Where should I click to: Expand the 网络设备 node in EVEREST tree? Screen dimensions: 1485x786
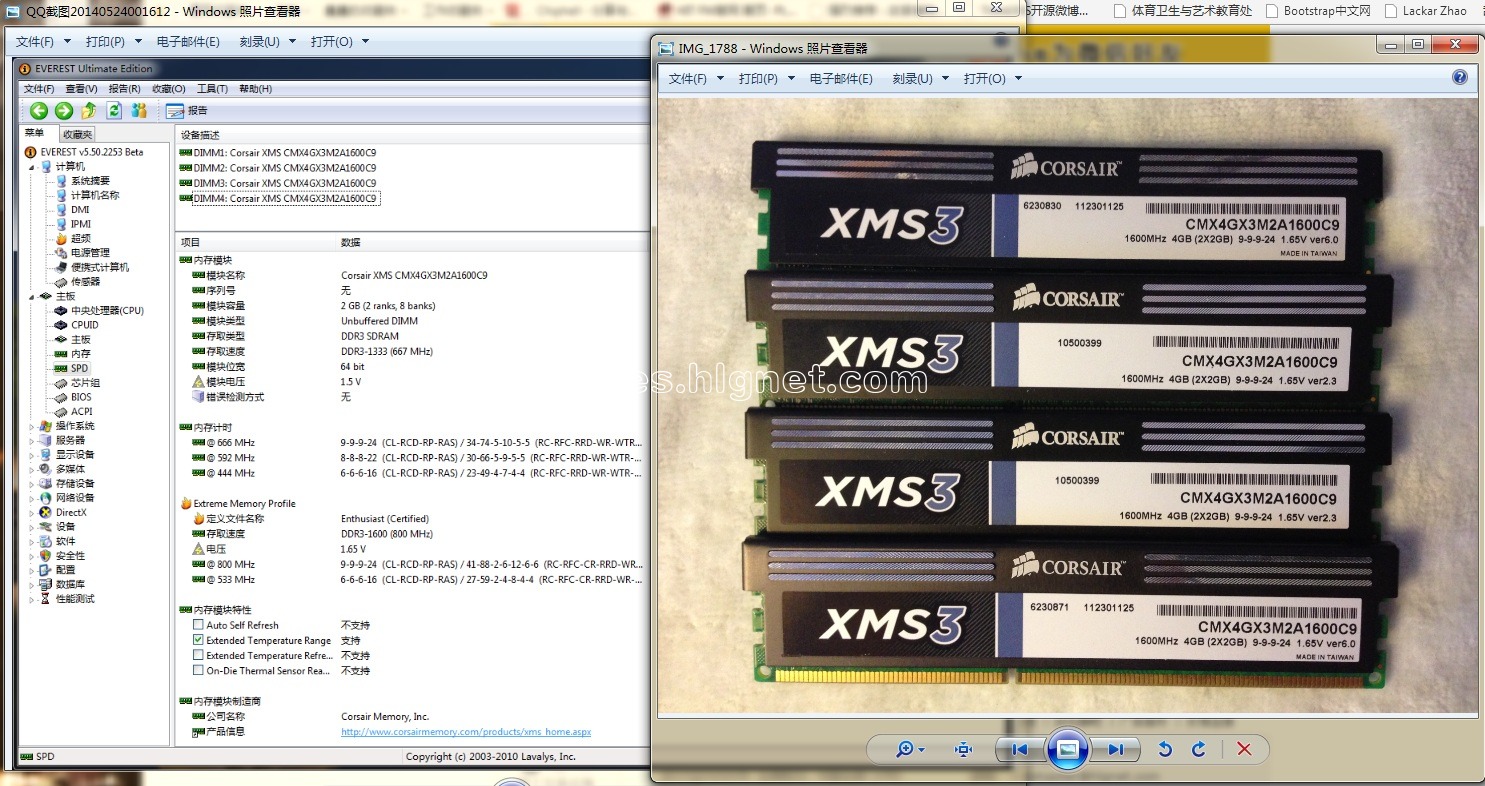click(x=31, y=498)
